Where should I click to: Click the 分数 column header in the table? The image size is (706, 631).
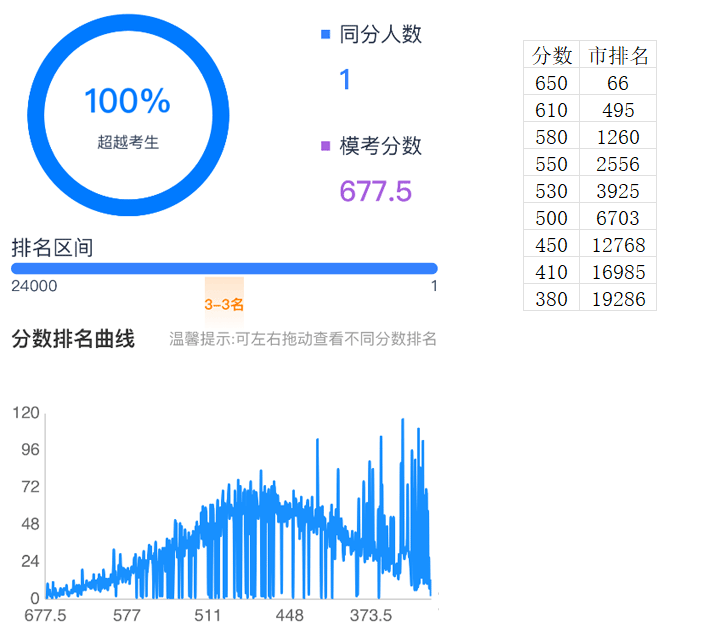click(x=551, y=55)
